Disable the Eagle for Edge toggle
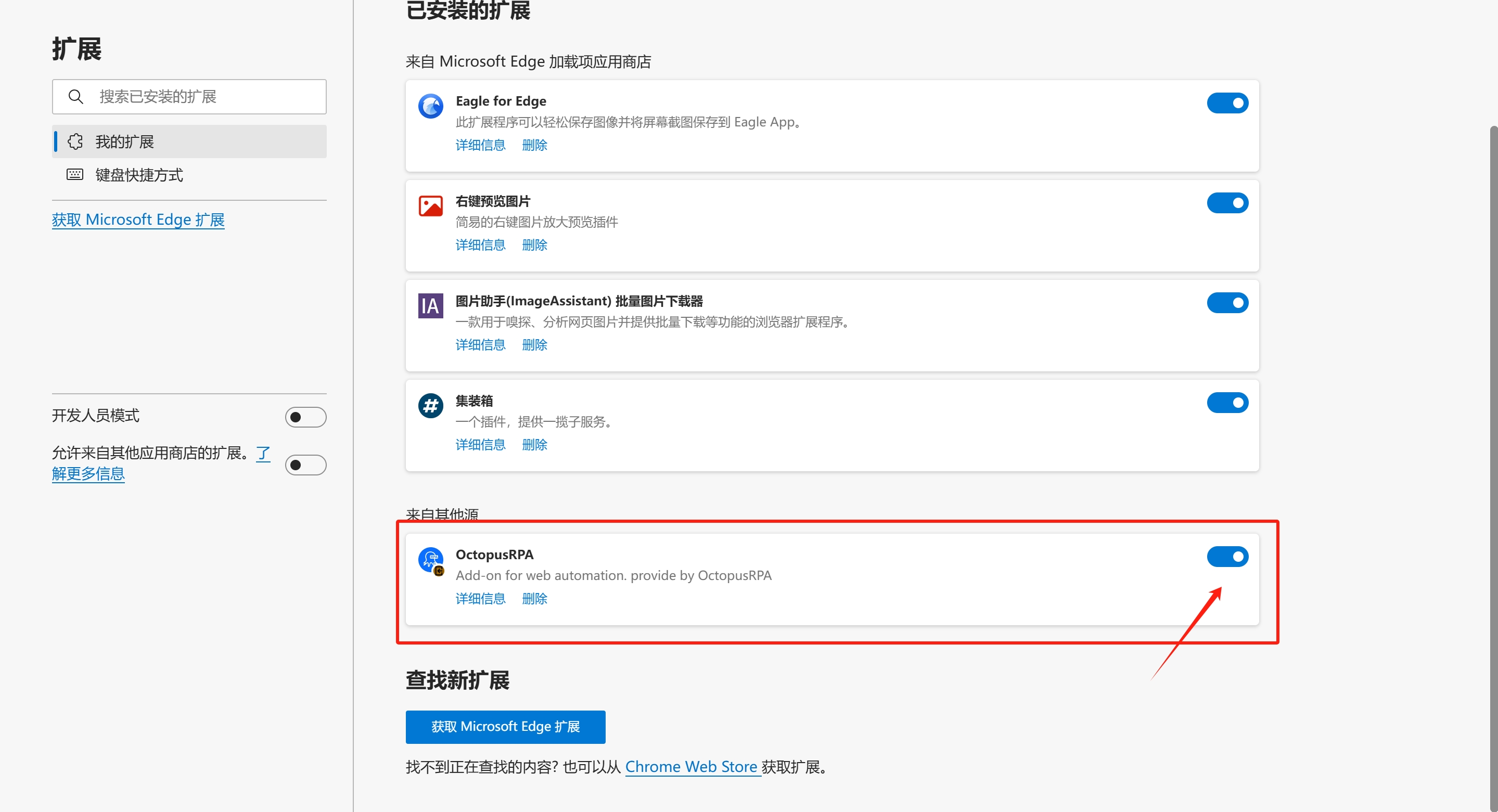Screen dimensions: 1498x812 1227,103
